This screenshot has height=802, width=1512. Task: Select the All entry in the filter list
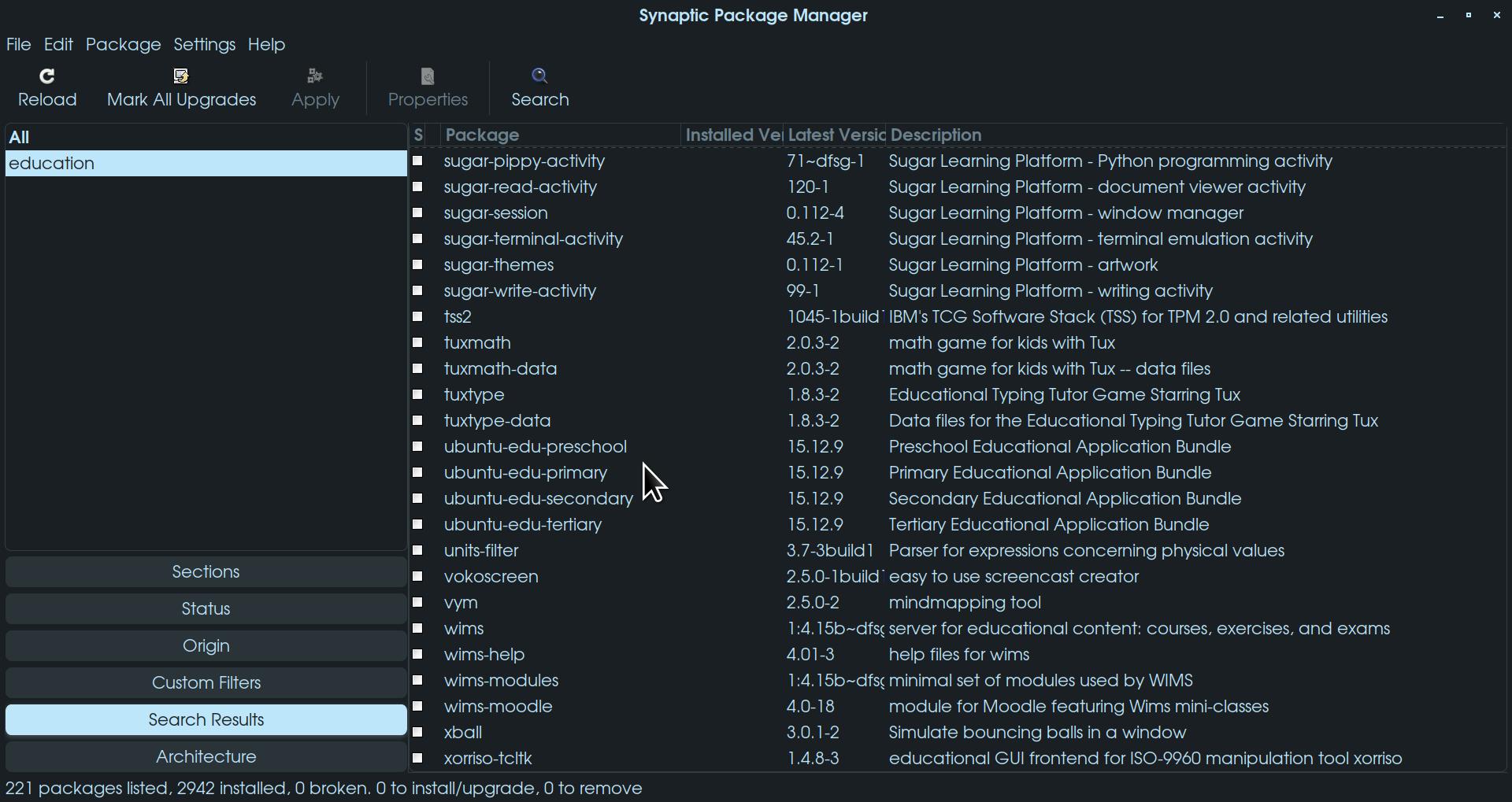[x=20, y=138]
